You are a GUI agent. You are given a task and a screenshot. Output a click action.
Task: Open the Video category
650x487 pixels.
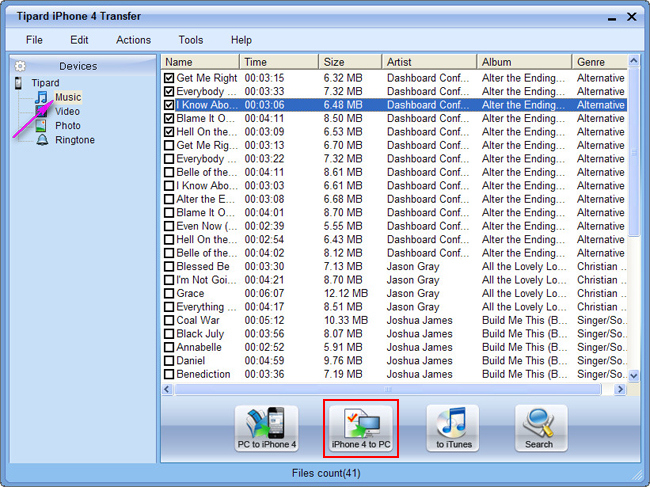(67, 111)
